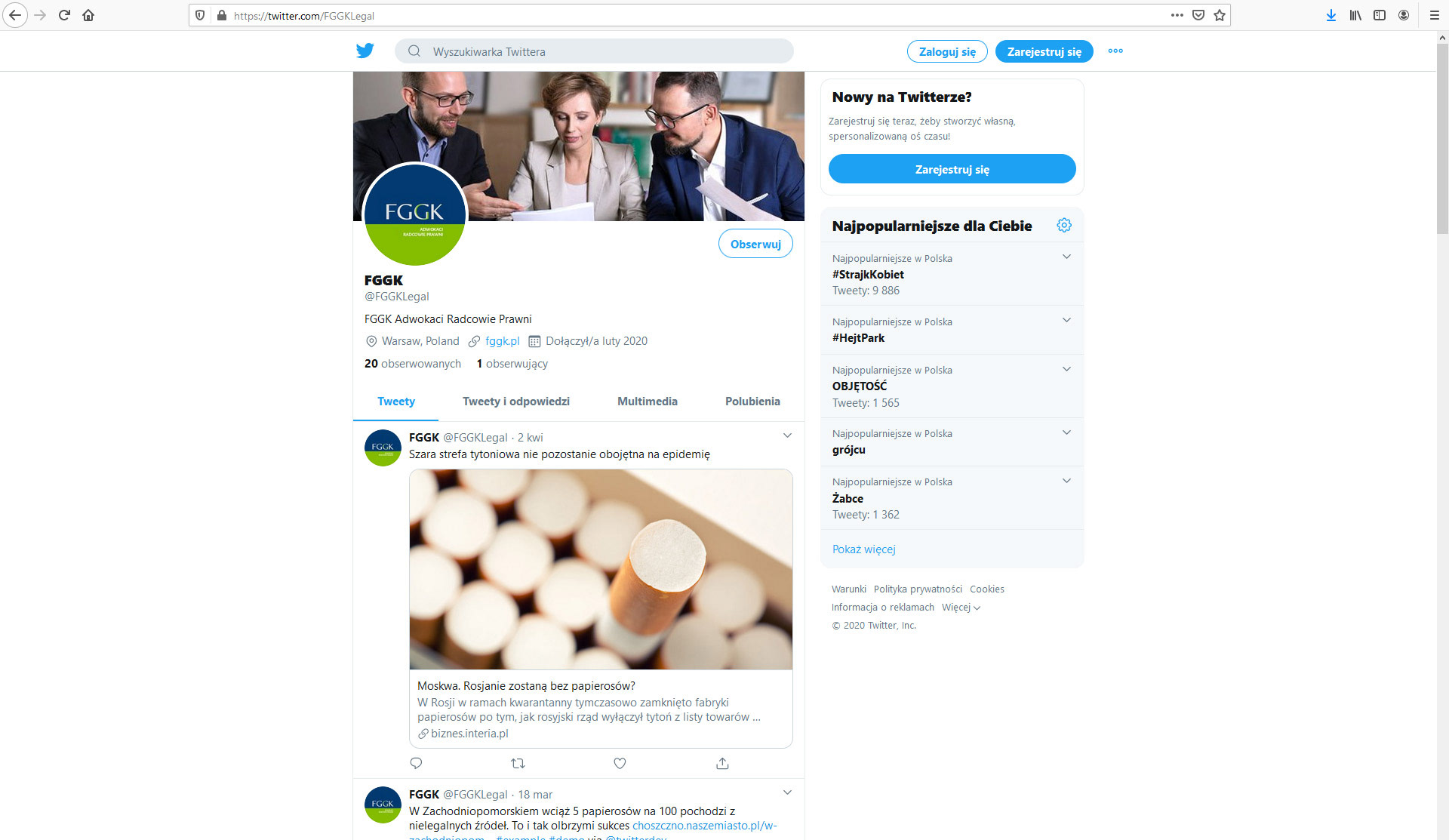The width and height of the screenshot is (1449, 840).
Task: Open the cigarette article preview image
Action: (601, 569)
